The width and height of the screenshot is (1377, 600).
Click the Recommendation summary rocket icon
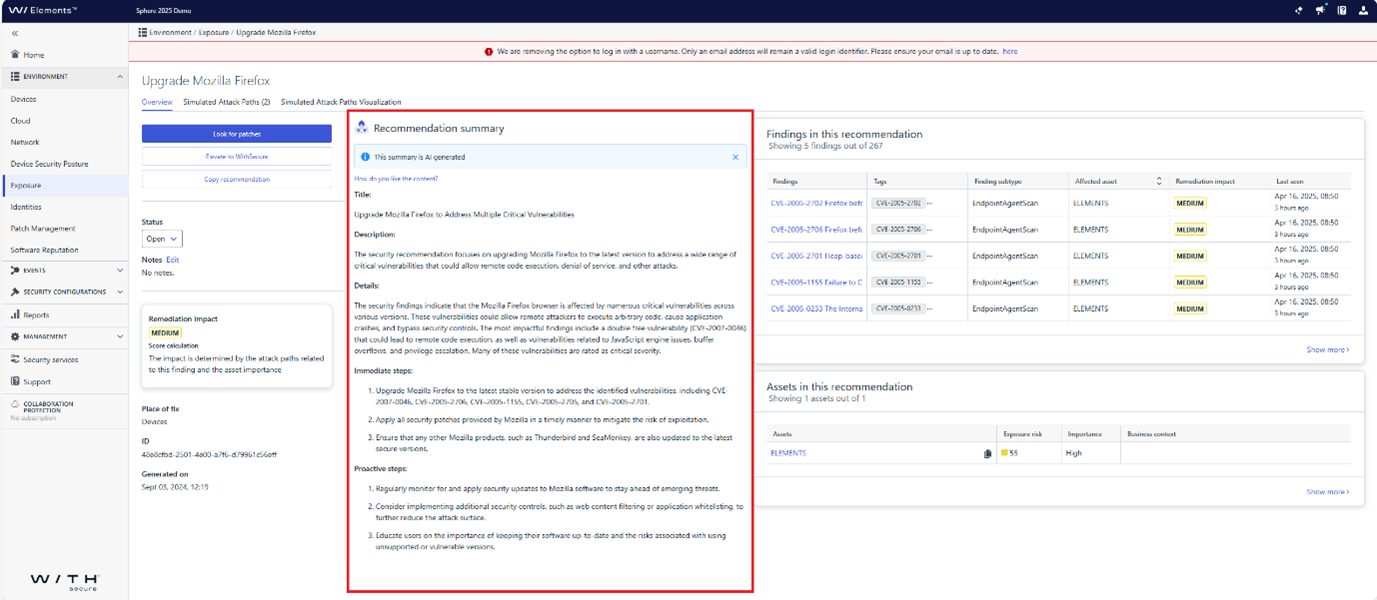point(362,128)
